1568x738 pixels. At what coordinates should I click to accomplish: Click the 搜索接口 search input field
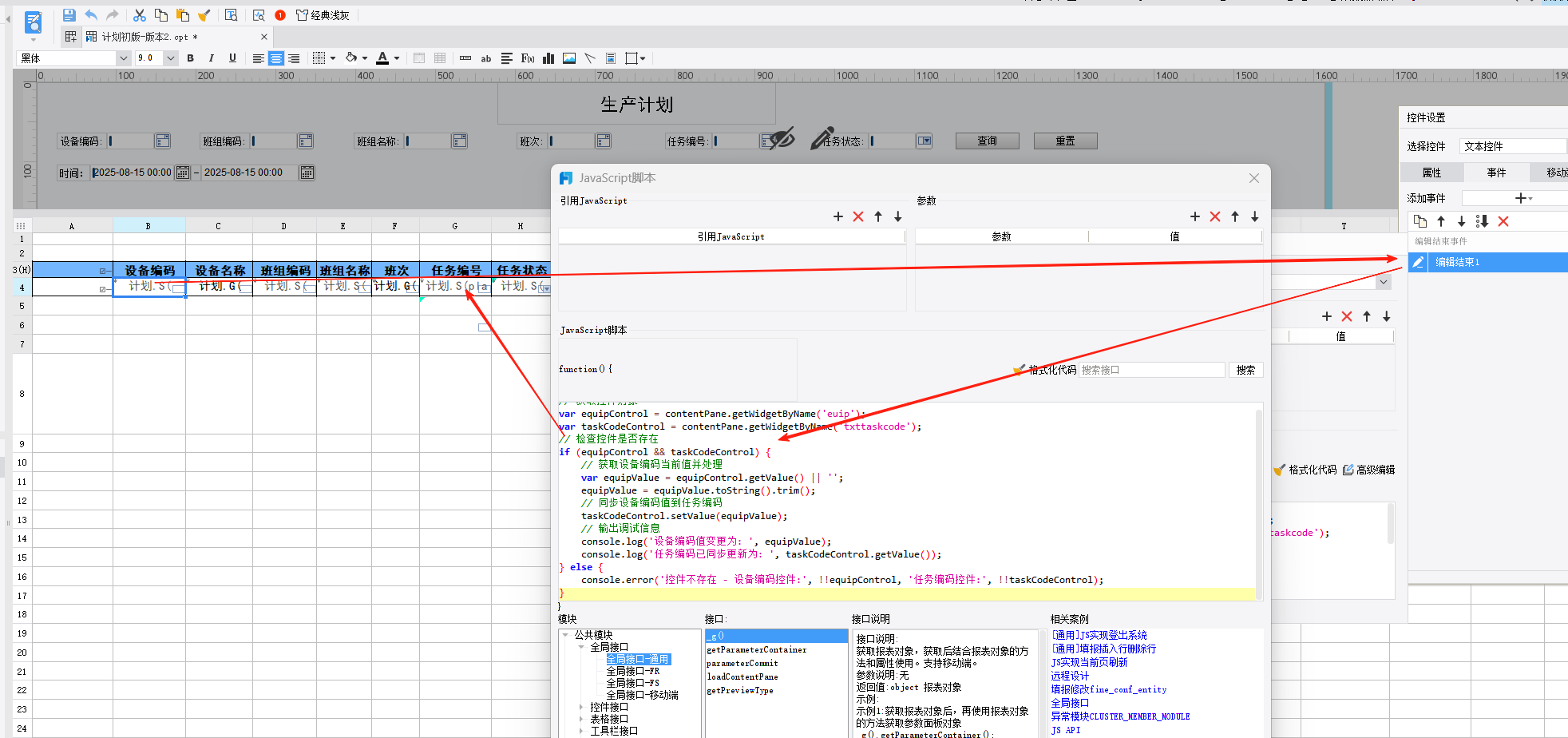point(1151,370)
